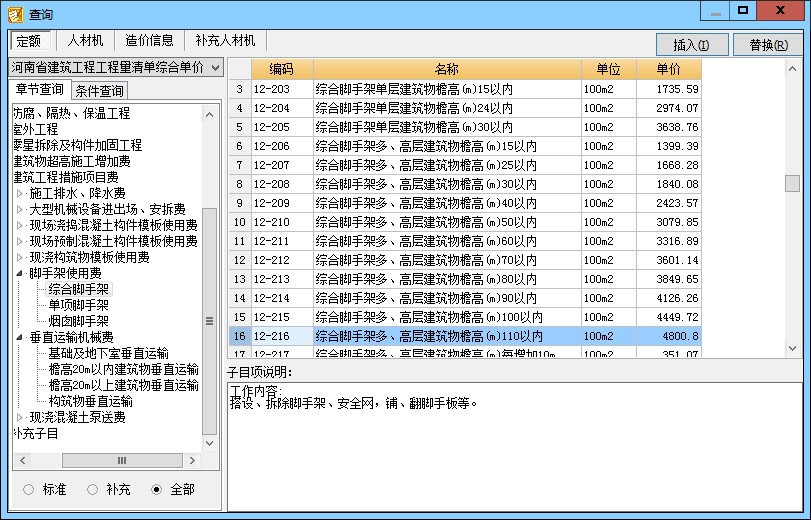Select the 全部 radio button

coord(156,489)
